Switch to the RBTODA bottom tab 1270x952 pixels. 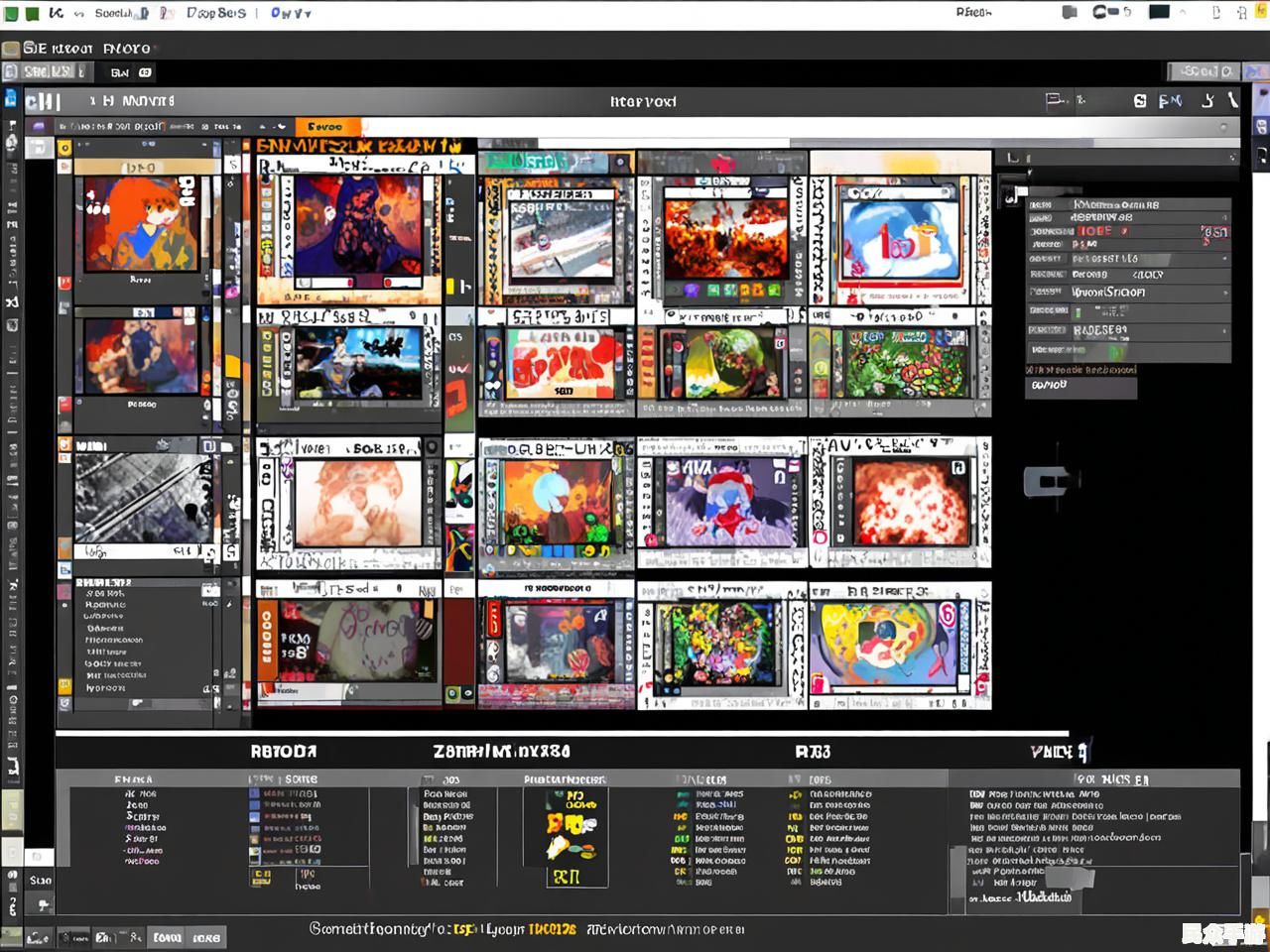click(284, 752)
